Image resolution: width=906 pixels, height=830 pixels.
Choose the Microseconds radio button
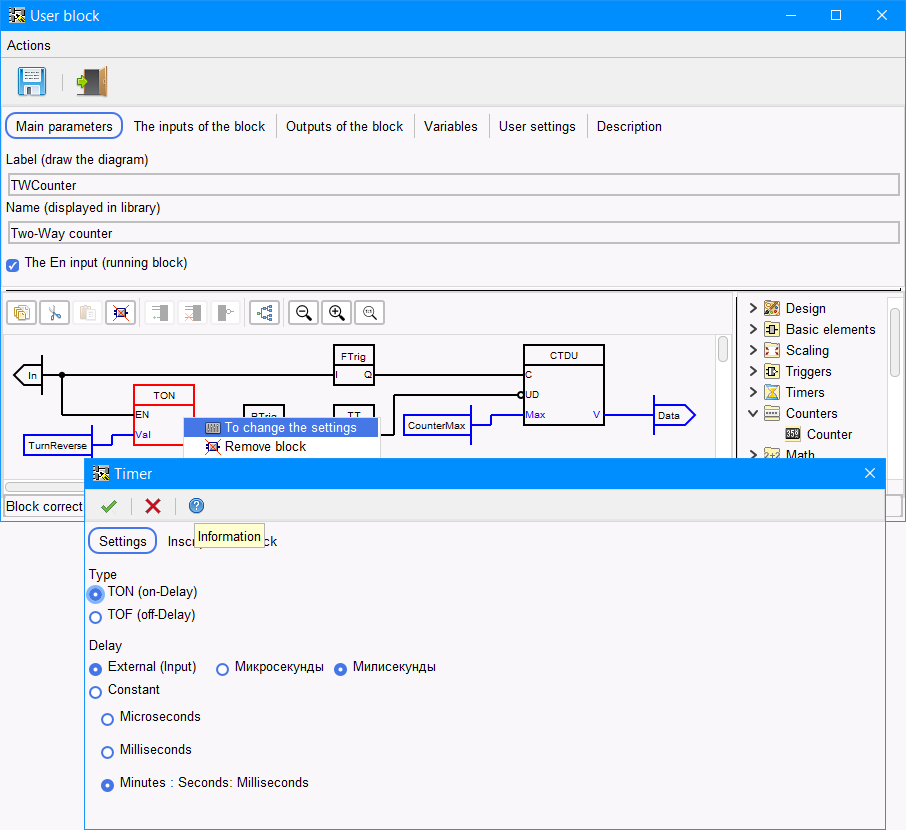point(108,718)
